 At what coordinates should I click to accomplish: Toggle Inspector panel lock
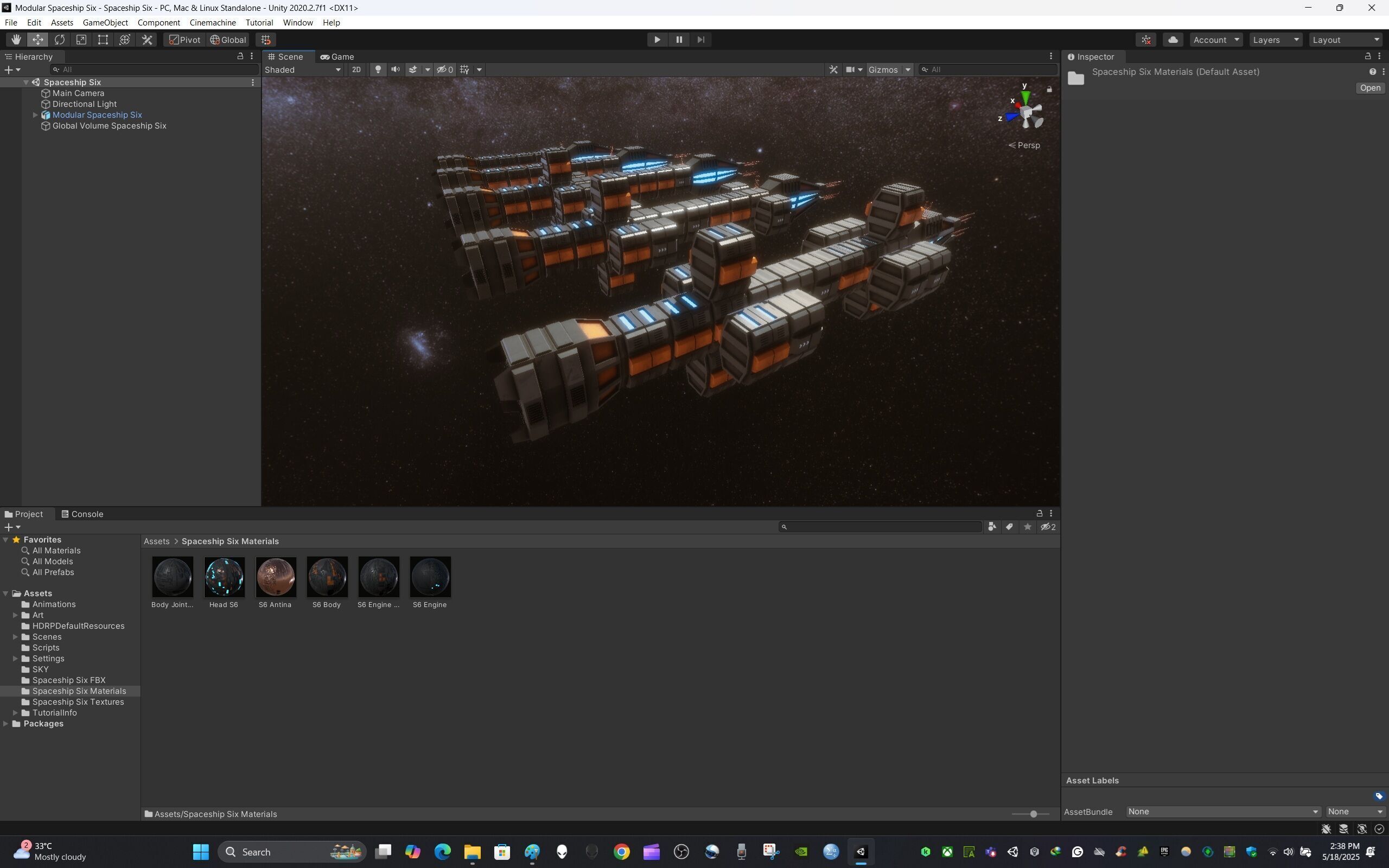click(1368, 56)
